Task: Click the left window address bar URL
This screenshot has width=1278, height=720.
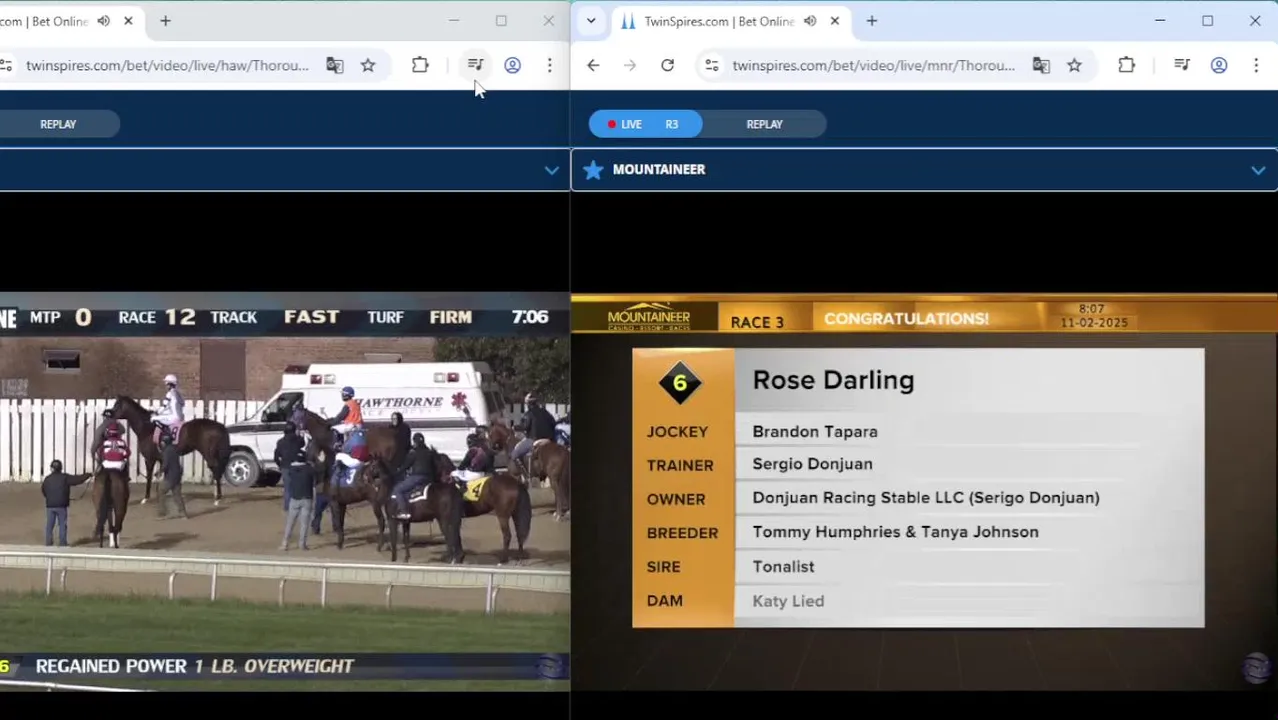Action: click(x=167, y=65)
